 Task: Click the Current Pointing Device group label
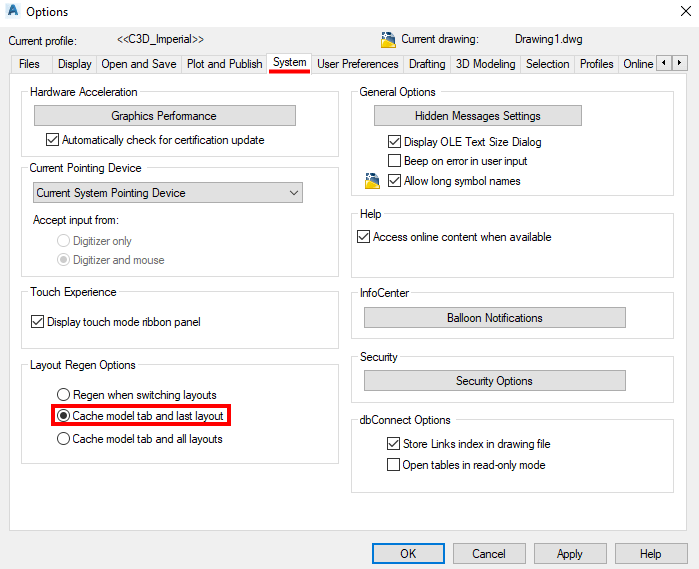point(85,168)
